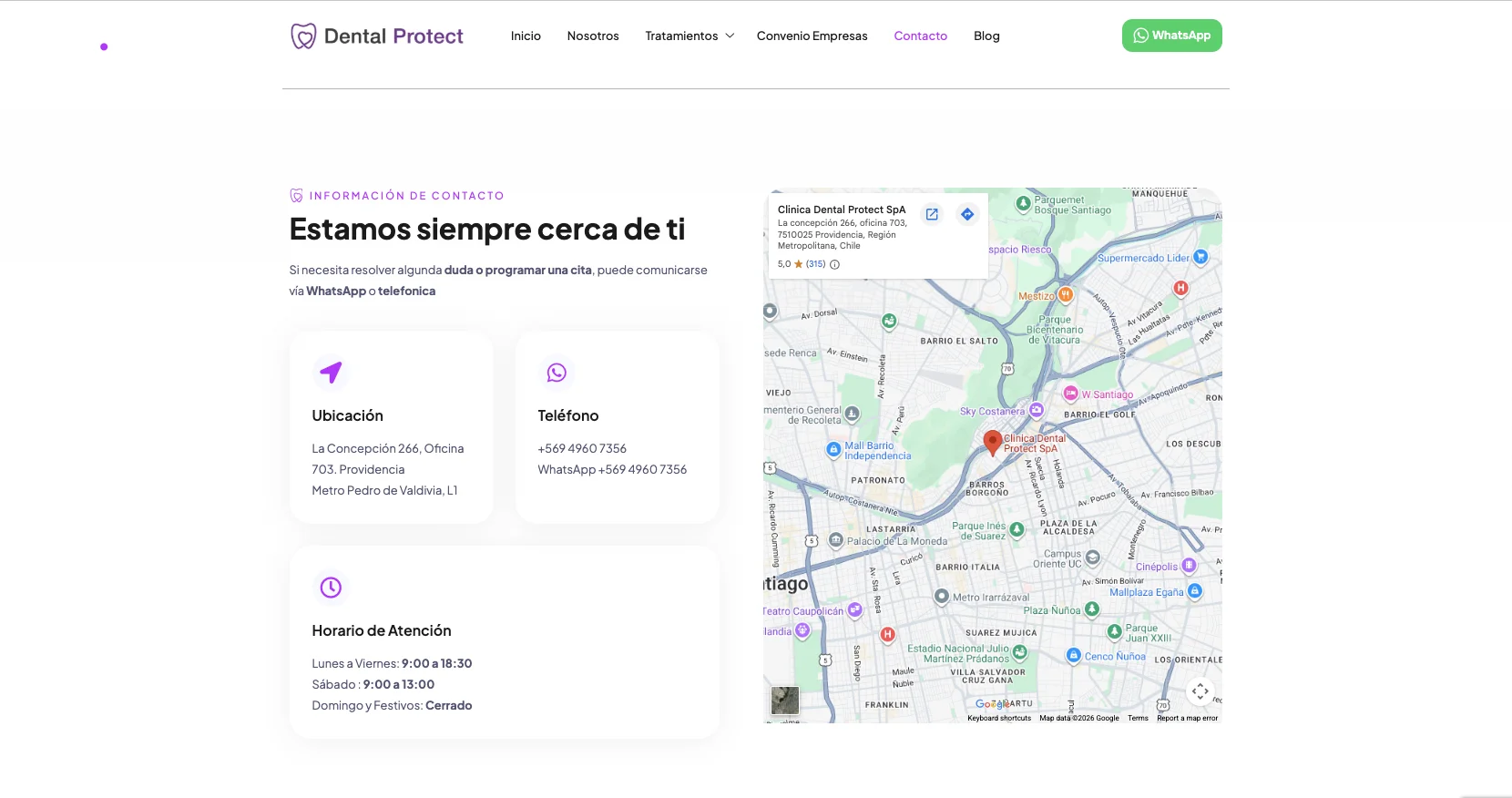Open the 315 reviews link
The height and width of the screenshot is (798, 1512).
[x=815, y=264]
